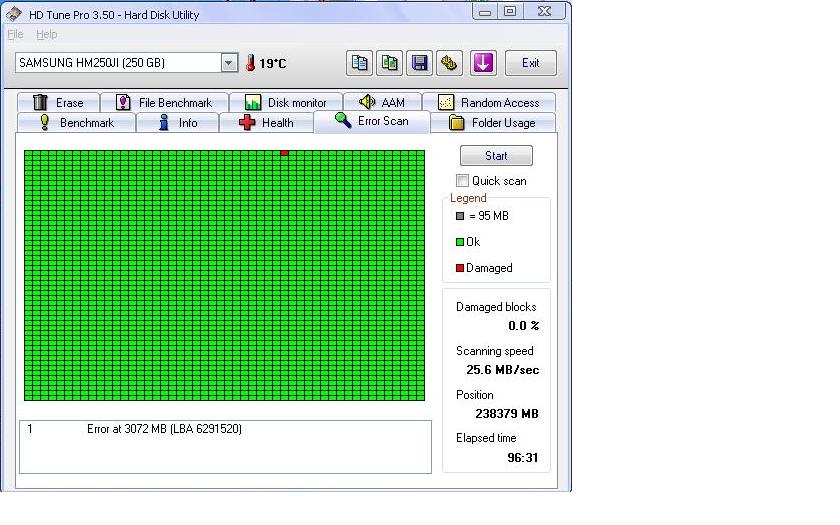The width and height of the screenshot is (840, 525).
Task: Click the copy screenshot to clipboard icon
Action: [x=389, y=63]
